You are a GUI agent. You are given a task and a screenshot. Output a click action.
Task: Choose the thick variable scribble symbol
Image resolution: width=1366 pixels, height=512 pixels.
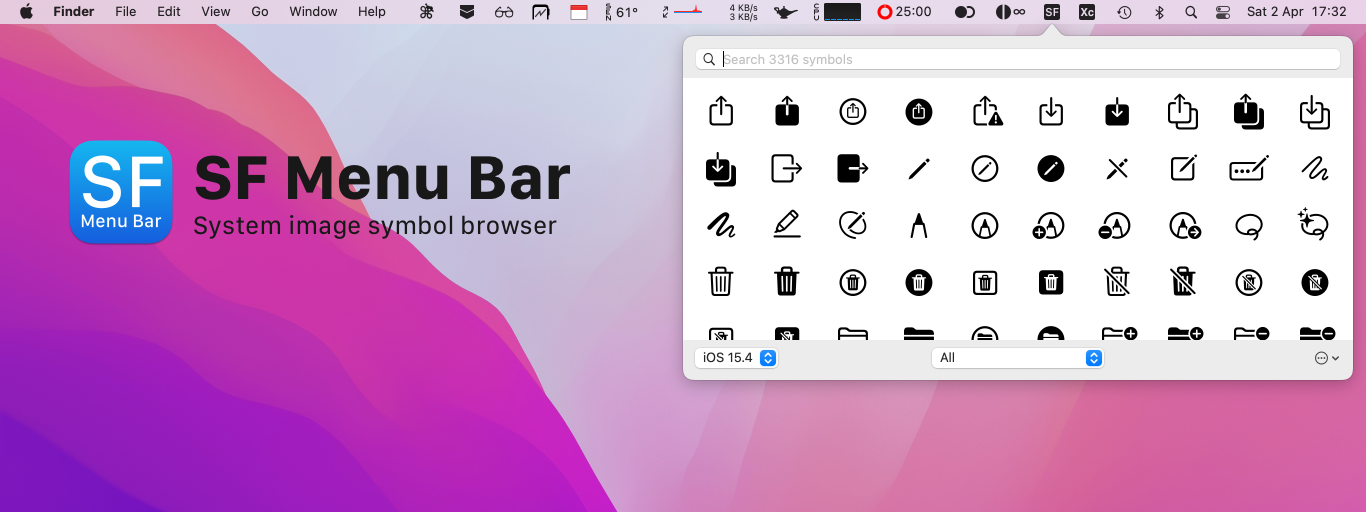(x=721, y=226)
